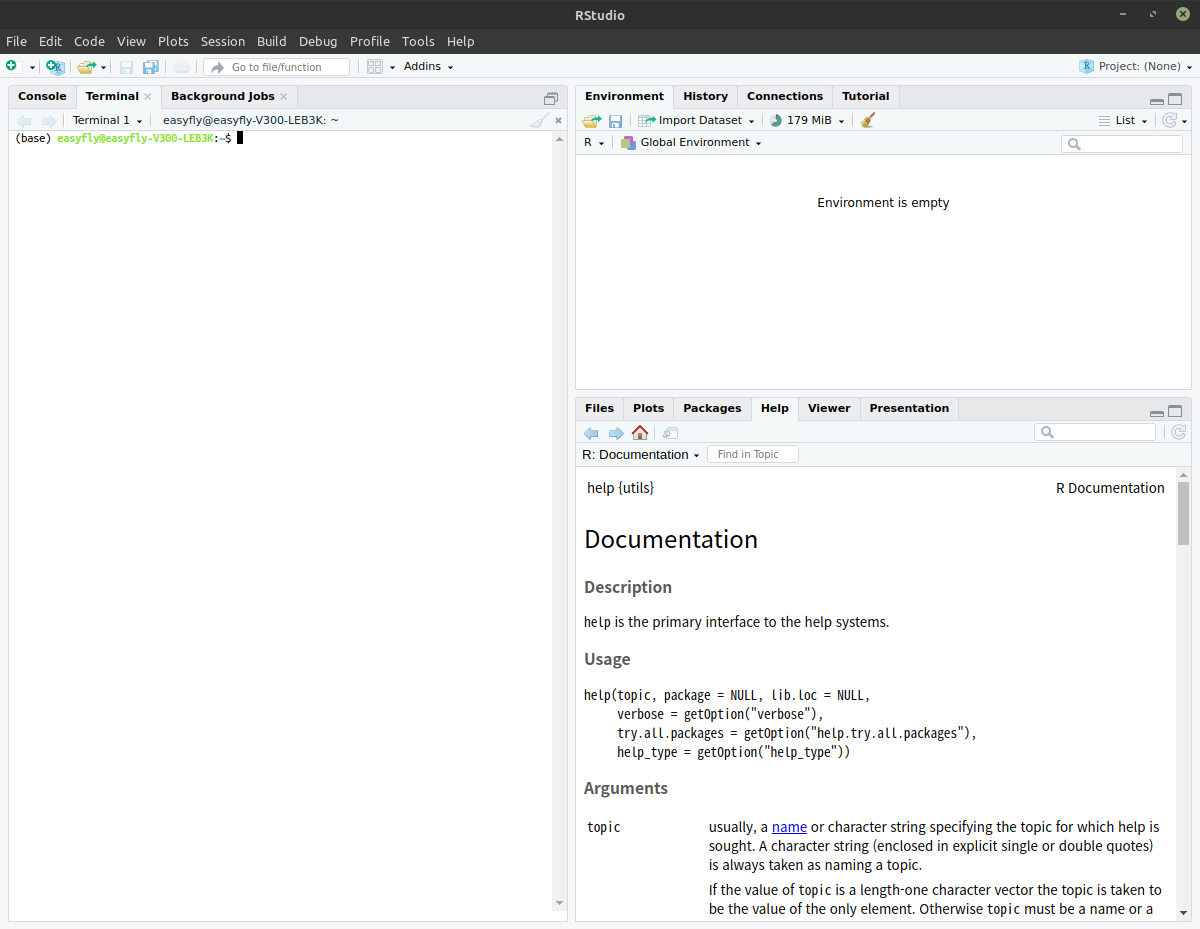This screenshot has width=1200, height=929.
Task: Click the show help in new window icon
Action: coord(670,433)
